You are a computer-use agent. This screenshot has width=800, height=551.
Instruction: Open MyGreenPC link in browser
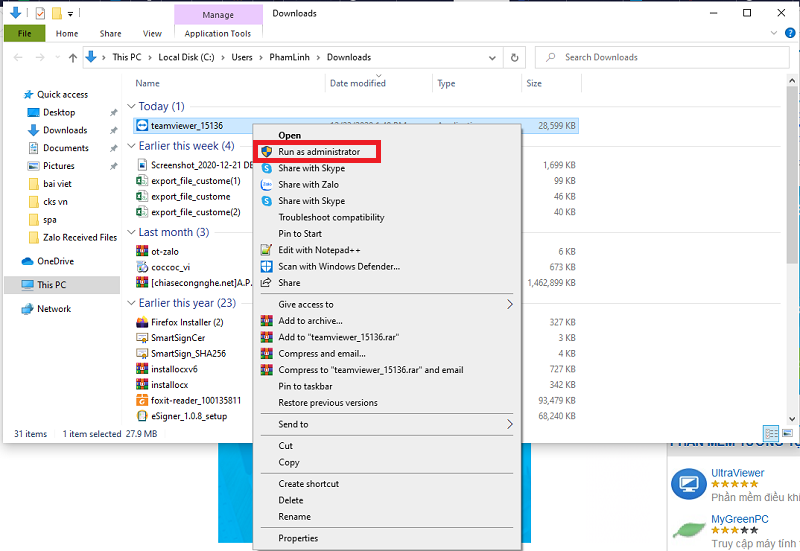click(x=740, y=519)
